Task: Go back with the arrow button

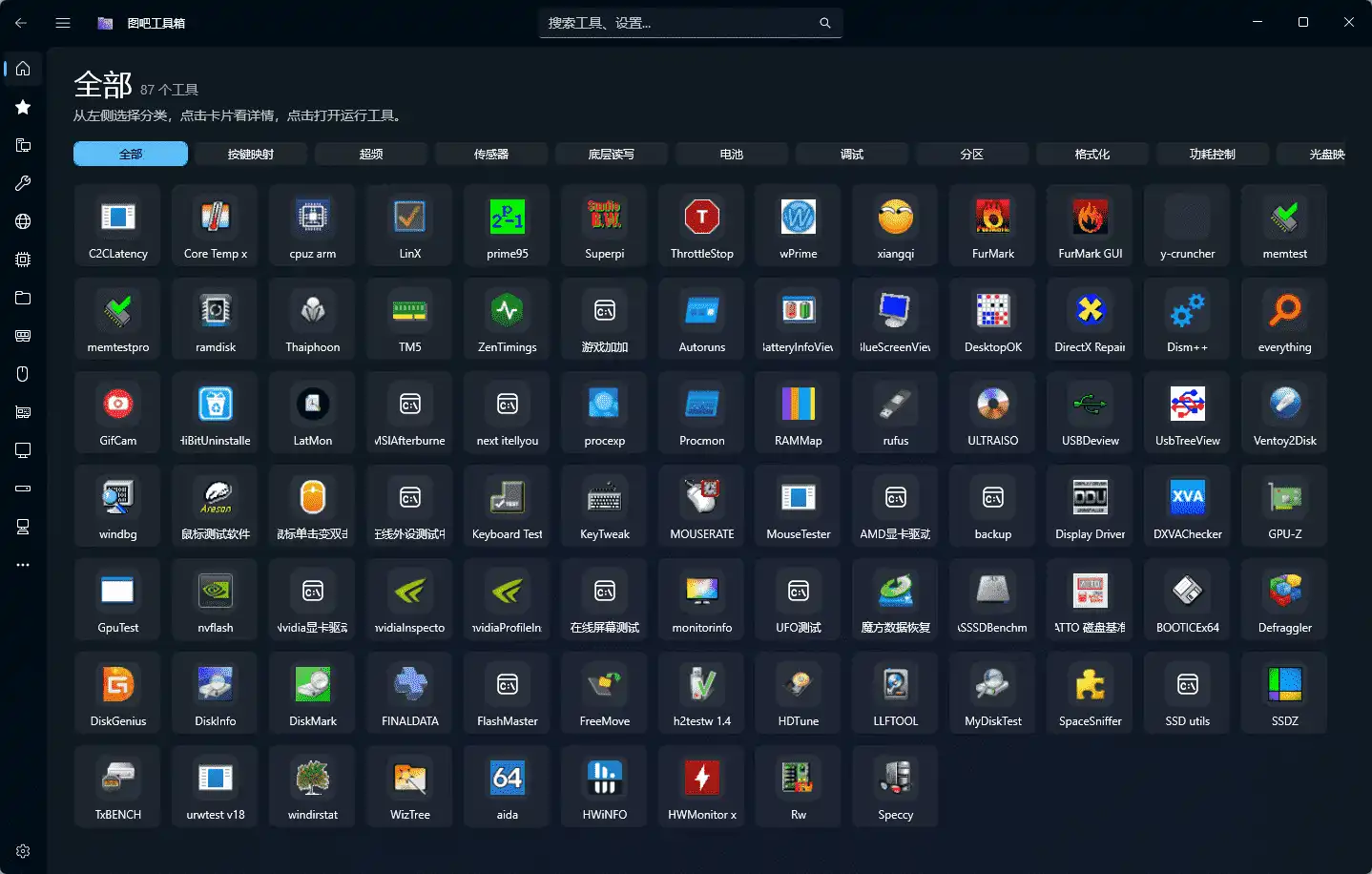Action: click(x=21, y=23)
